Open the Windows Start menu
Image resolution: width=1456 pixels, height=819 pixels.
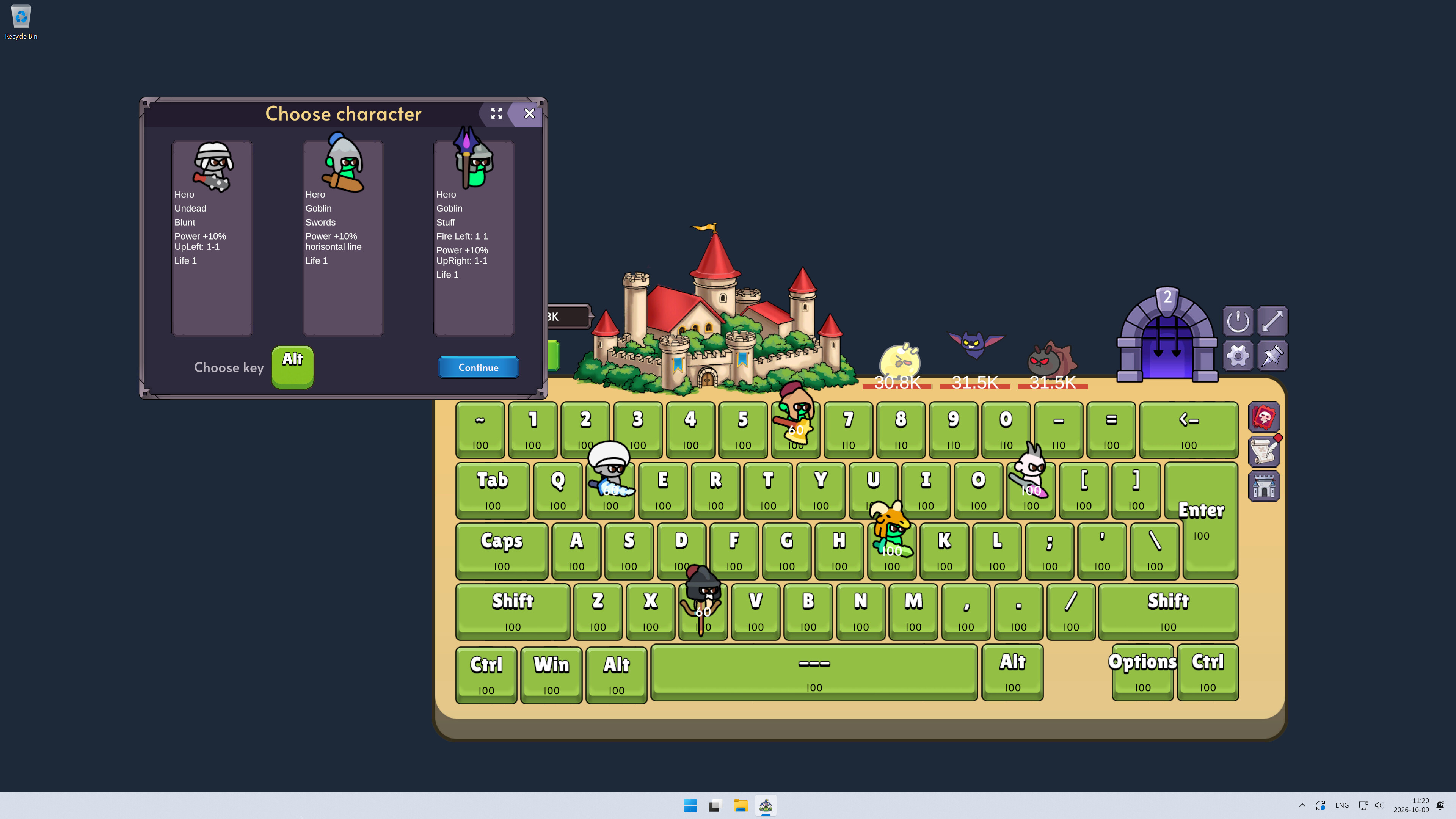[x=690, y=805]
